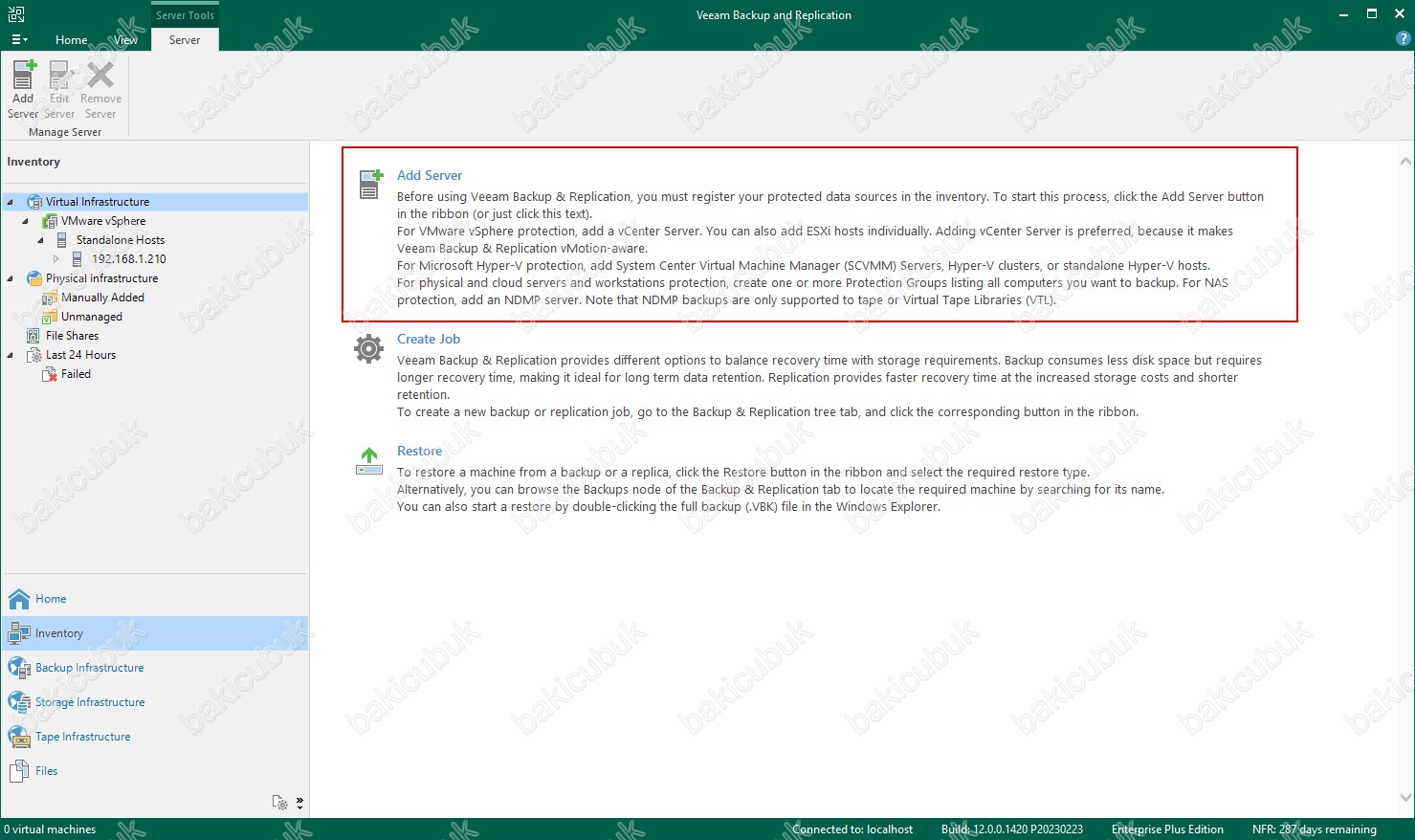The width and height of the screenshot is (1415, 840).
Task: Click the File Shares icon
Action: pyautogui.click(x=33, y=336)
